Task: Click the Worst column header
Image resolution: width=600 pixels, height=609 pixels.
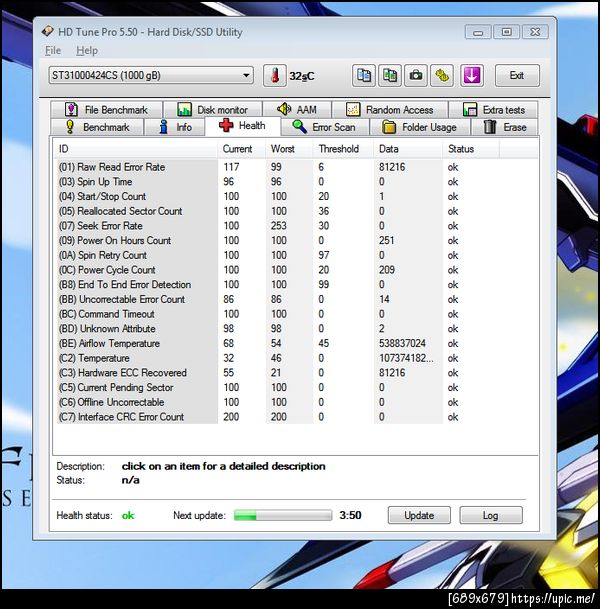Action: tap(289, 149)
